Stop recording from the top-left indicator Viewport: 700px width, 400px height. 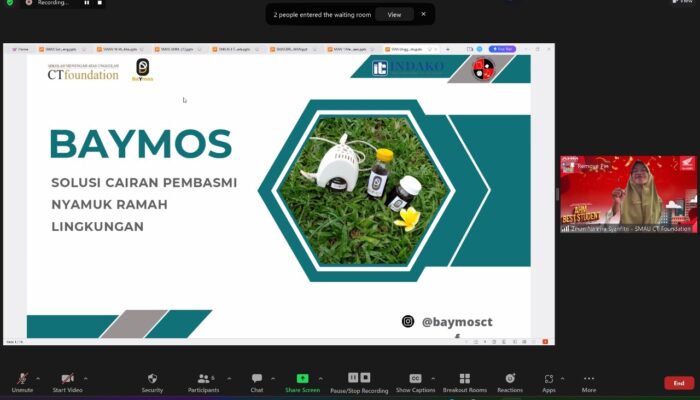pos(100,3)
